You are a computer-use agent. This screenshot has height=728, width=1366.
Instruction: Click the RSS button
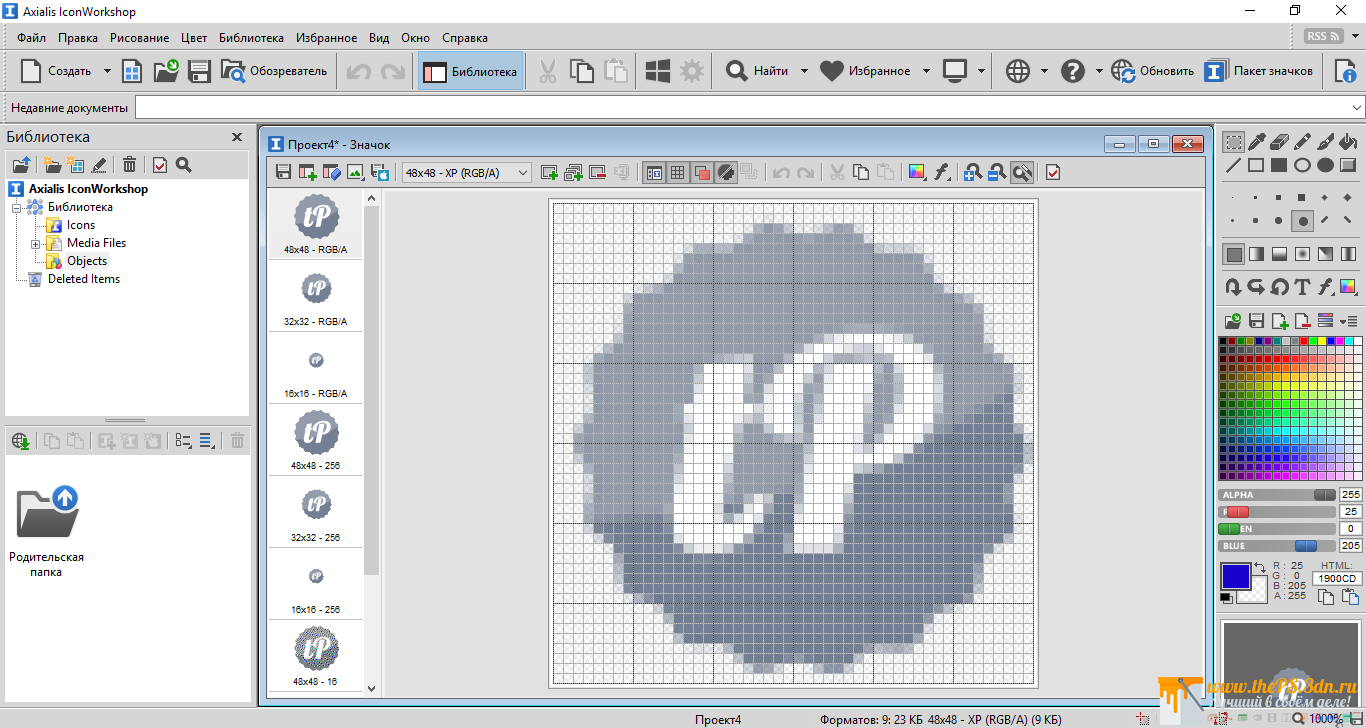coord(1325,36)
